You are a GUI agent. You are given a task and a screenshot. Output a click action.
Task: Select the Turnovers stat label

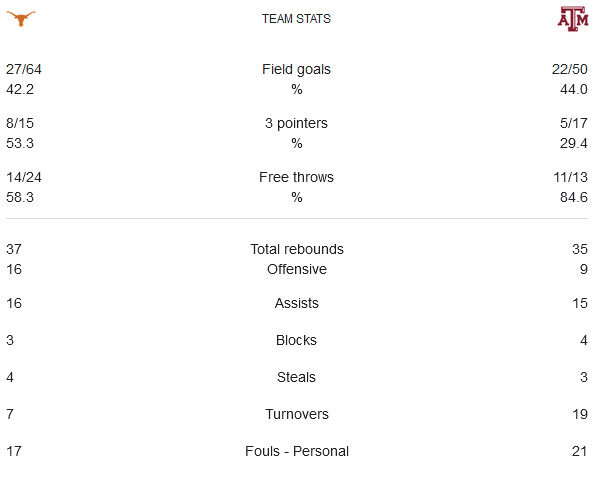tap(296, 414)
